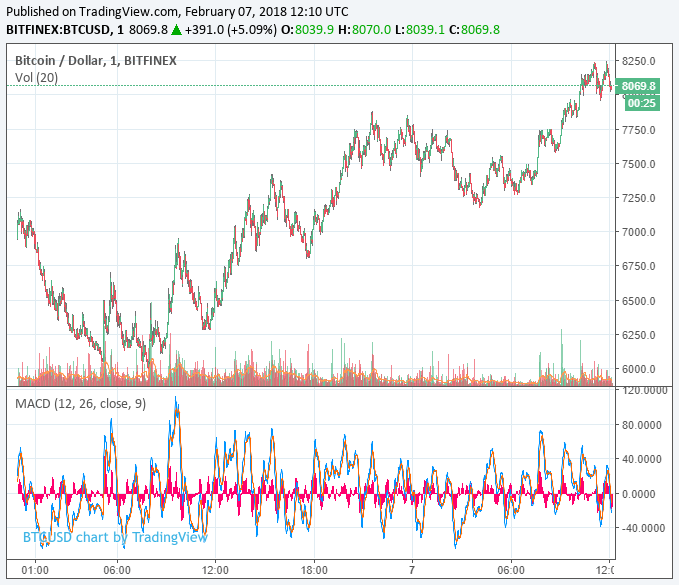Select the 'Bitcoin / Dollar, 1, BITFINEX' chart title
Image resolution: width=679 pixels, height=585 pixels.
click(x=95, y=61)
